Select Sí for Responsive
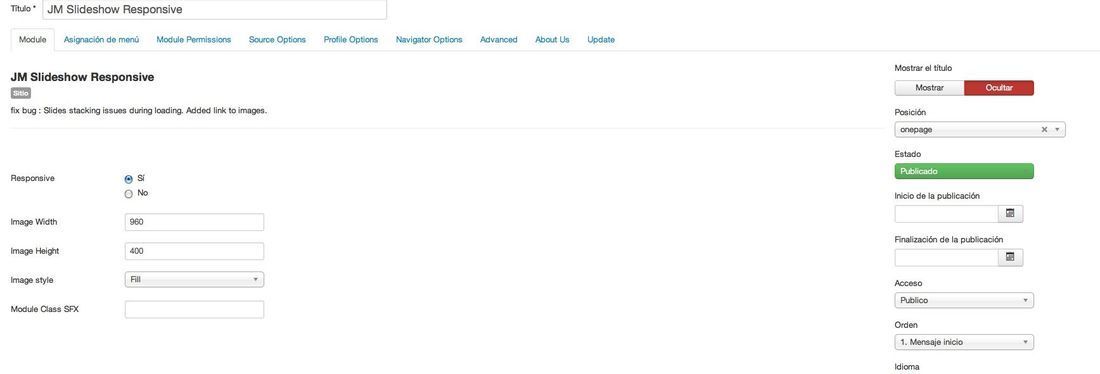 click(x=128, y=179)
